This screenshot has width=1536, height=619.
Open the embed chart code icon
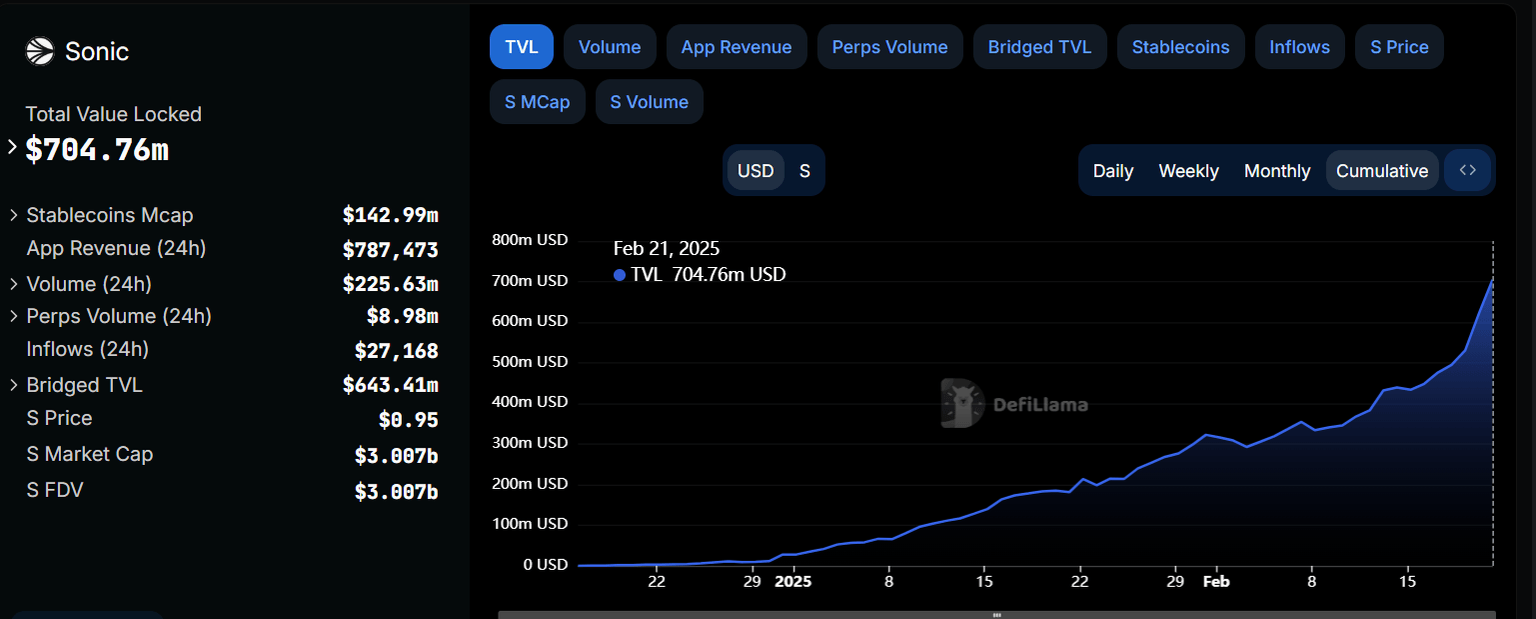1467,170
